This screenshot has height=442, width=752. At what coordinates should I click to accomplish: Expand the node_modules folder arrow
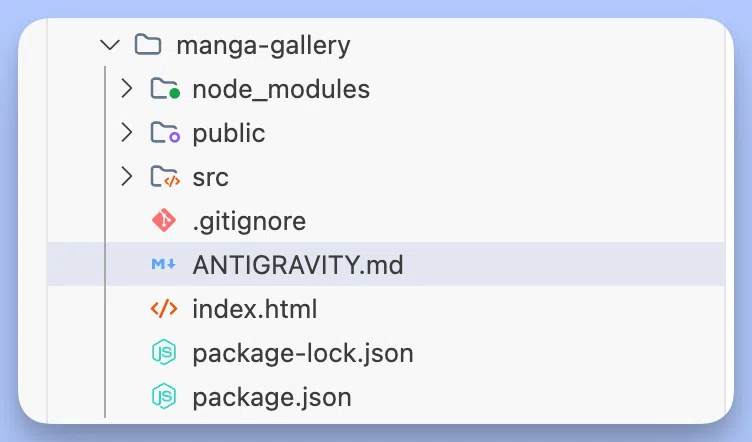point(127,89)
